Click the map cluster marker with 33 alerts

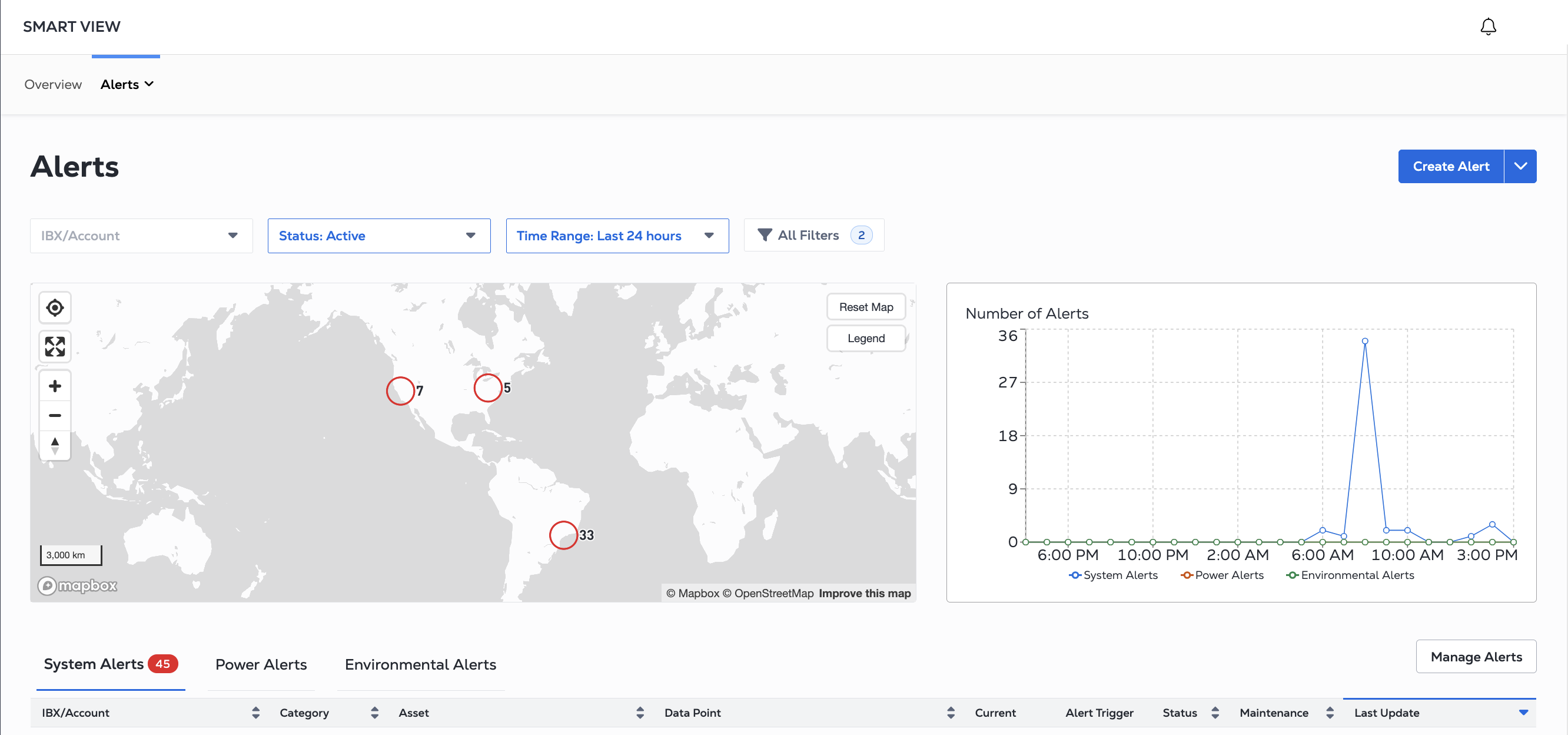[x=564, y=535]
